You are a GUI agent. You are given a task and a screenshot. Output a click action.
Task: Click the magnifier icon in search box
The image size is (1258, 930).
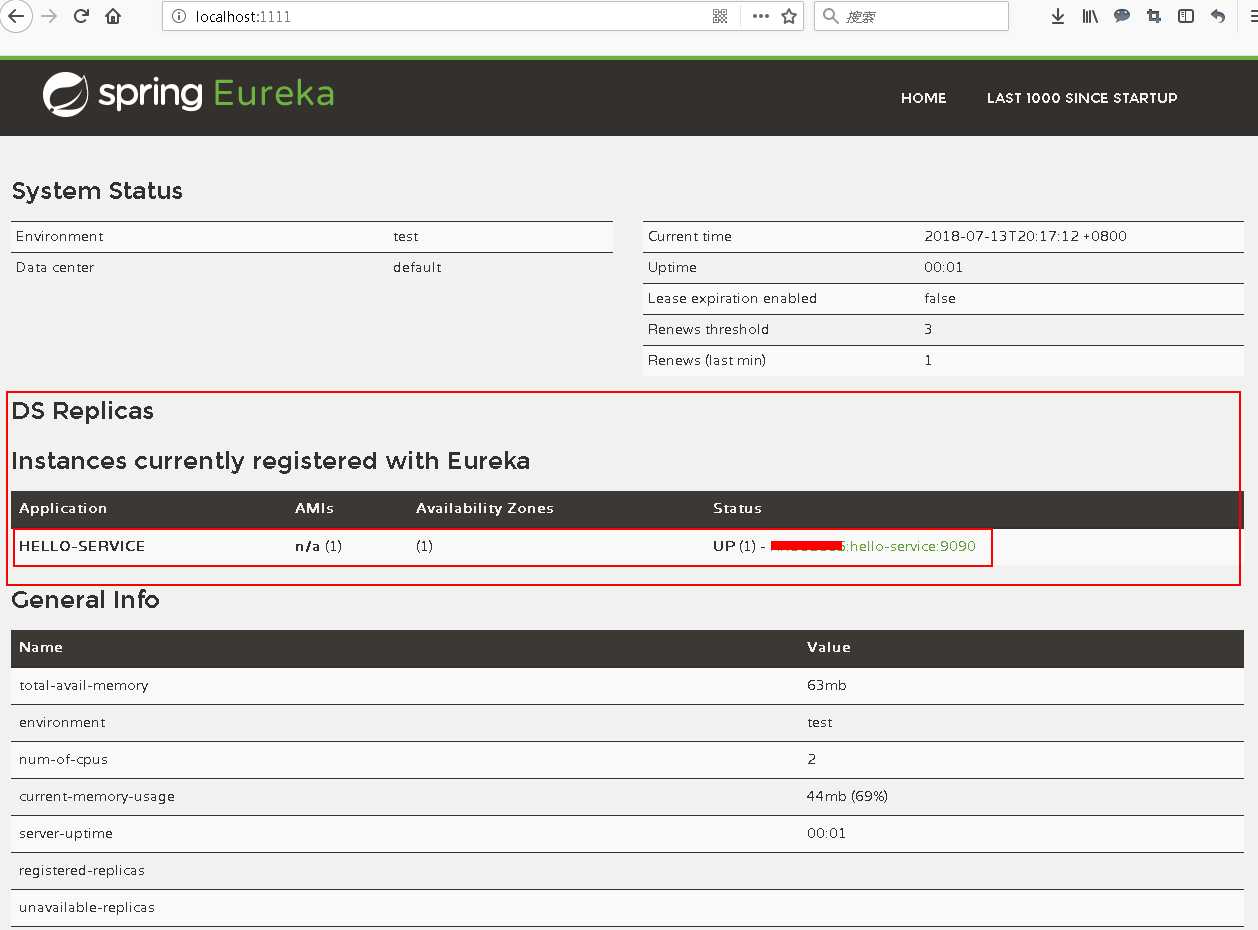click(x=830, y=16)
